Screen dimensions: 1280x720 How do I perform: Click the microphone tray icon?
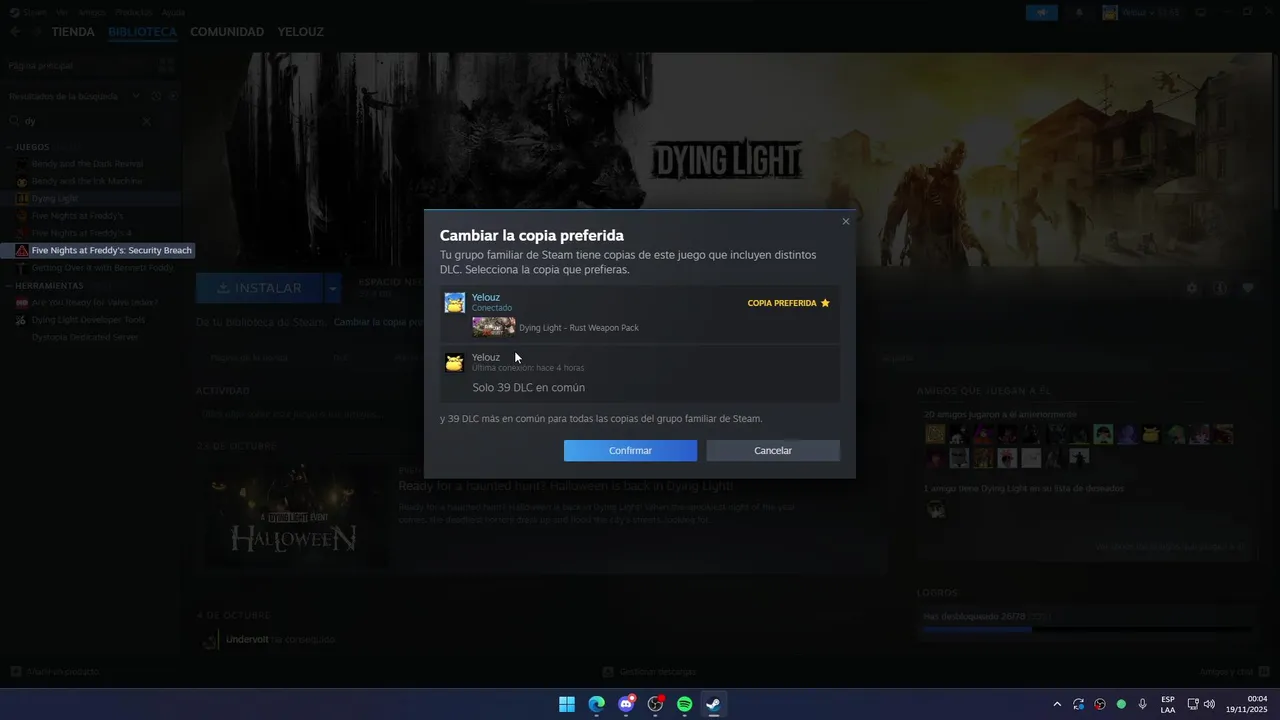coord(1142,704)
